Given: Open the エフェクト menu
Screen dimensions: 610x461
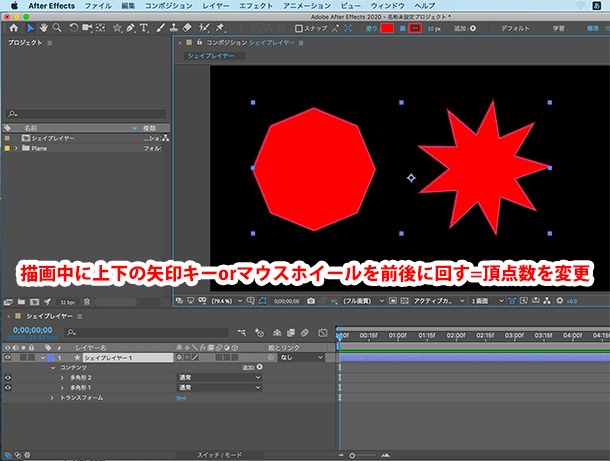Looking at the screenshot, I should 256,6.
